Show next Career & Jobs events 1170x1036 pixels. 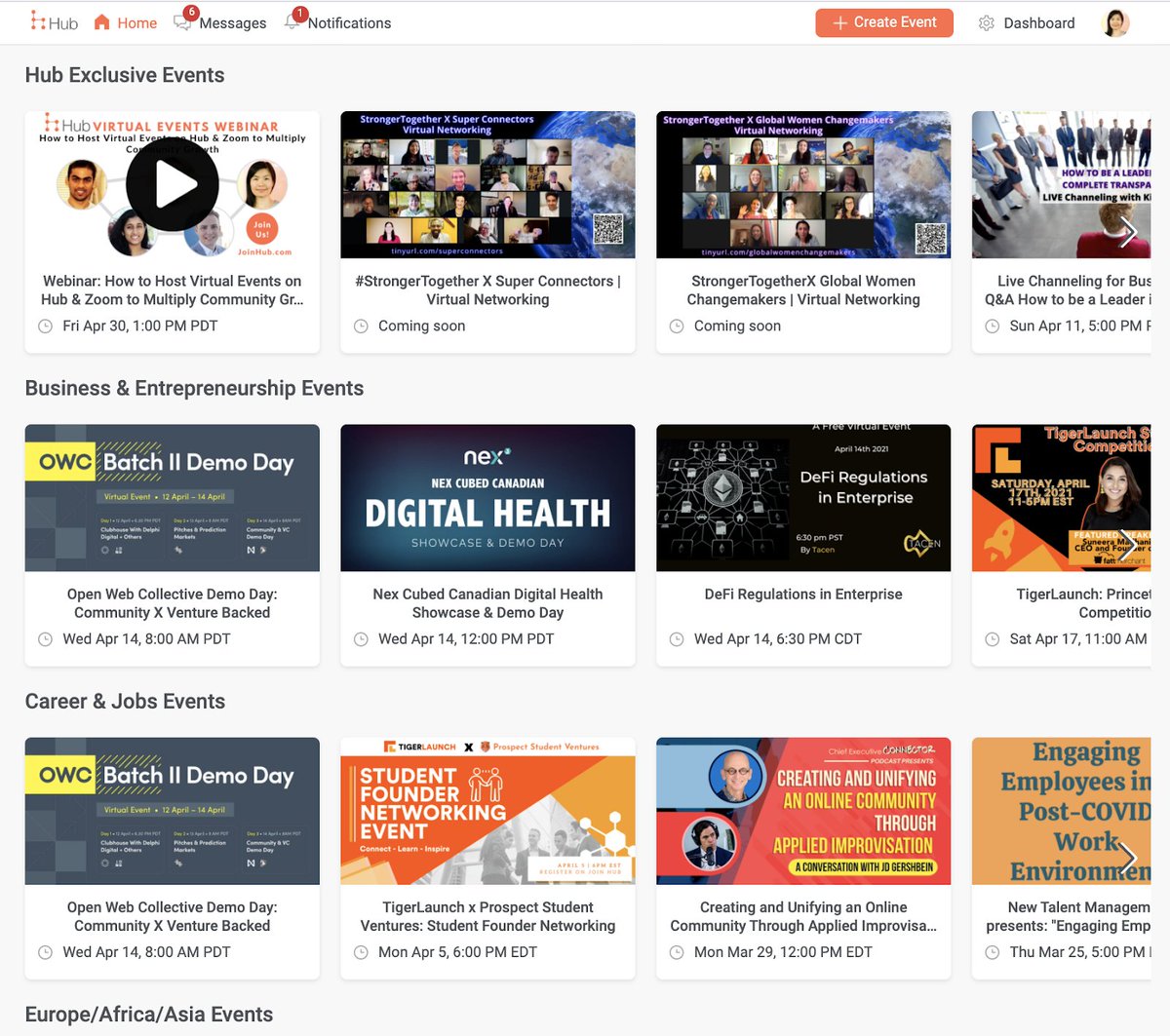pyautogui.click(x=1128, y=859)
